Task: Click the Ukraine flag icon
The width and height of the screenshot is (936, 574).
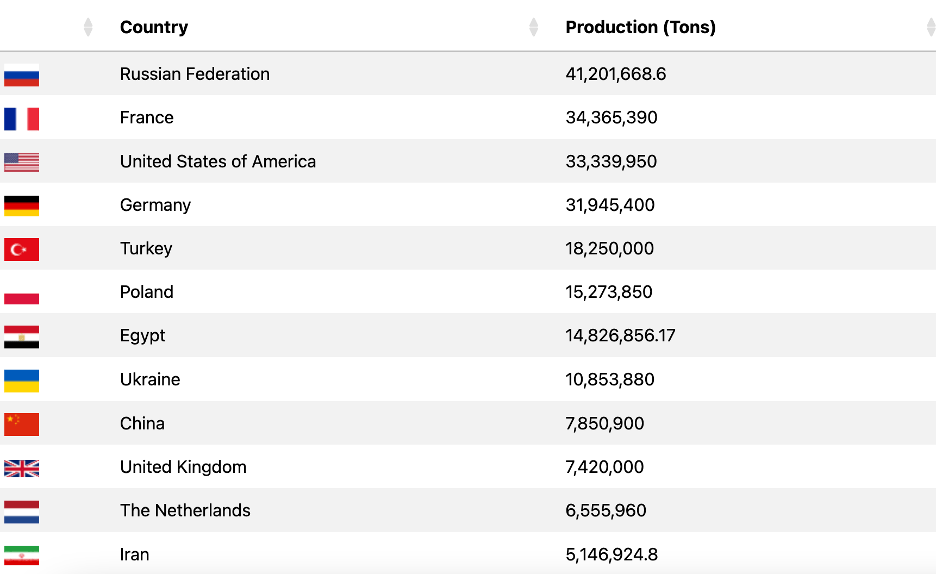Action: [x=21, y=380]
